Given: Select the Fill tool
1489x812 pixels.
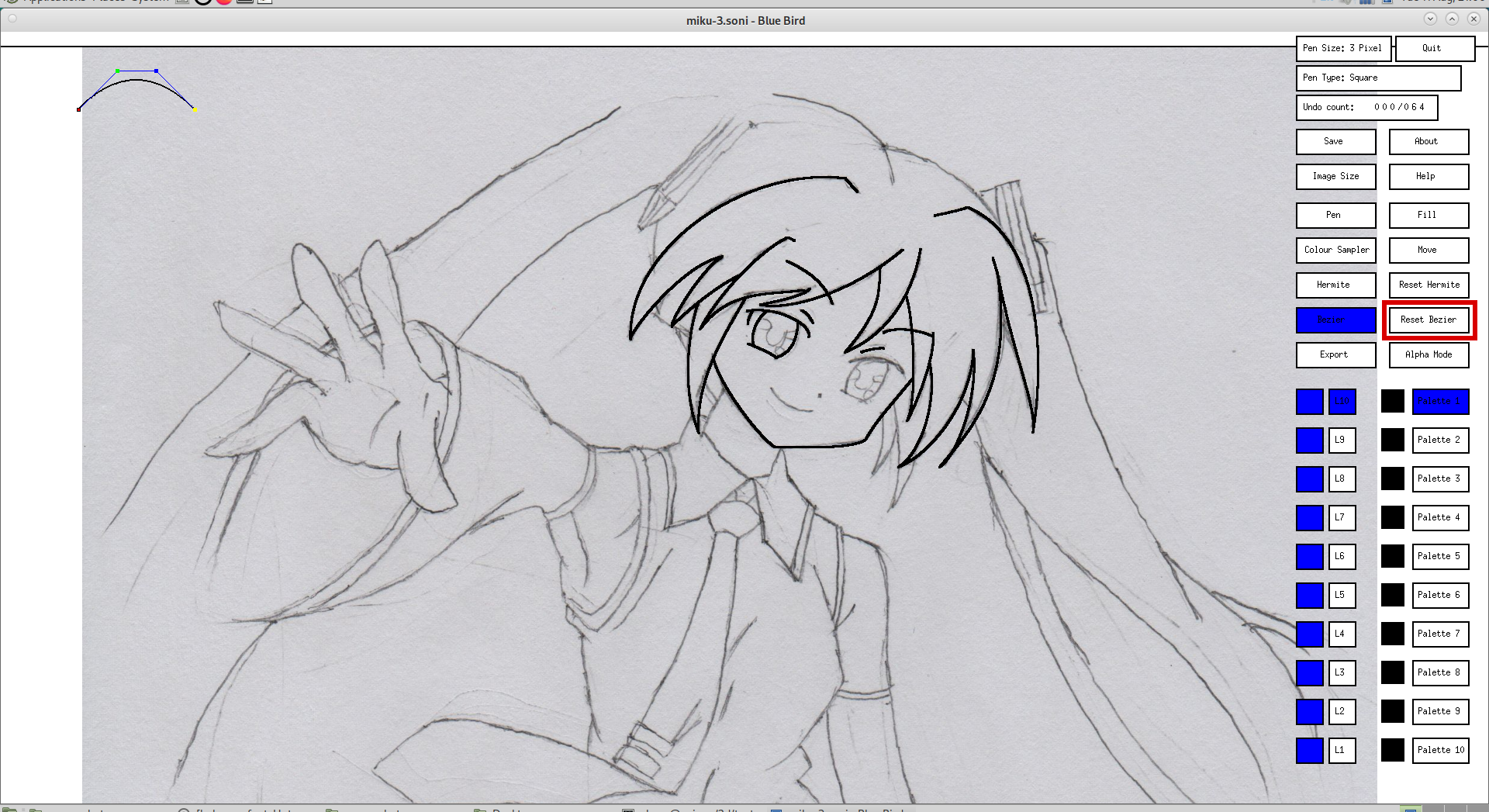Looking at the screenshot, I should point(1429,215).
